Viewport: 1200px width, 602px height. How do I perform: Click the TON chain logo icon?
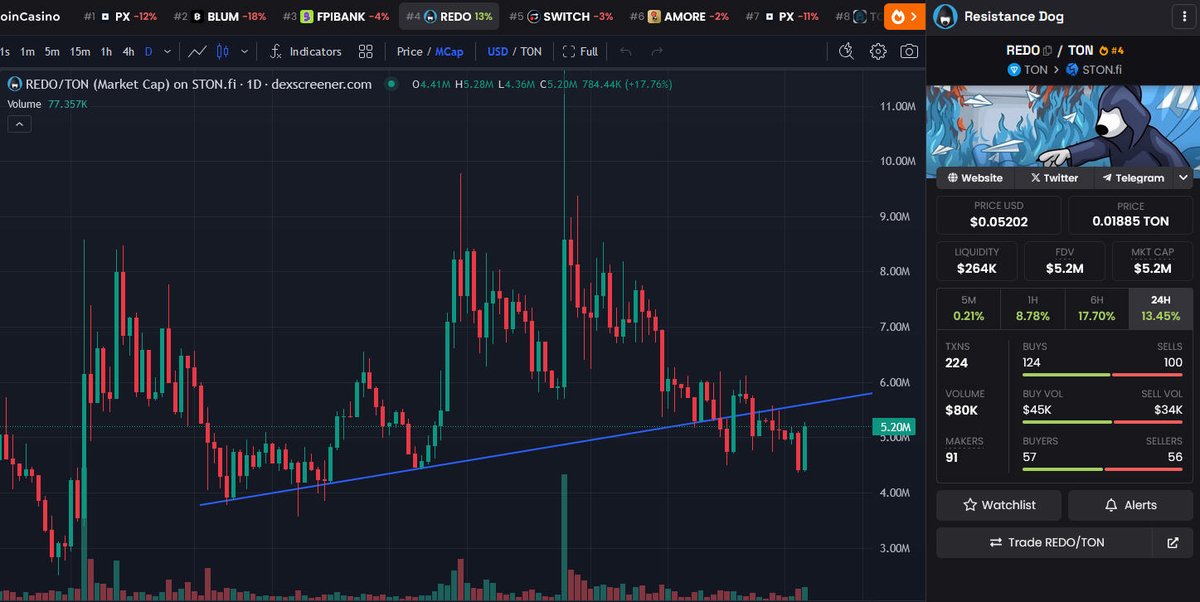[x=1013, y=69]
